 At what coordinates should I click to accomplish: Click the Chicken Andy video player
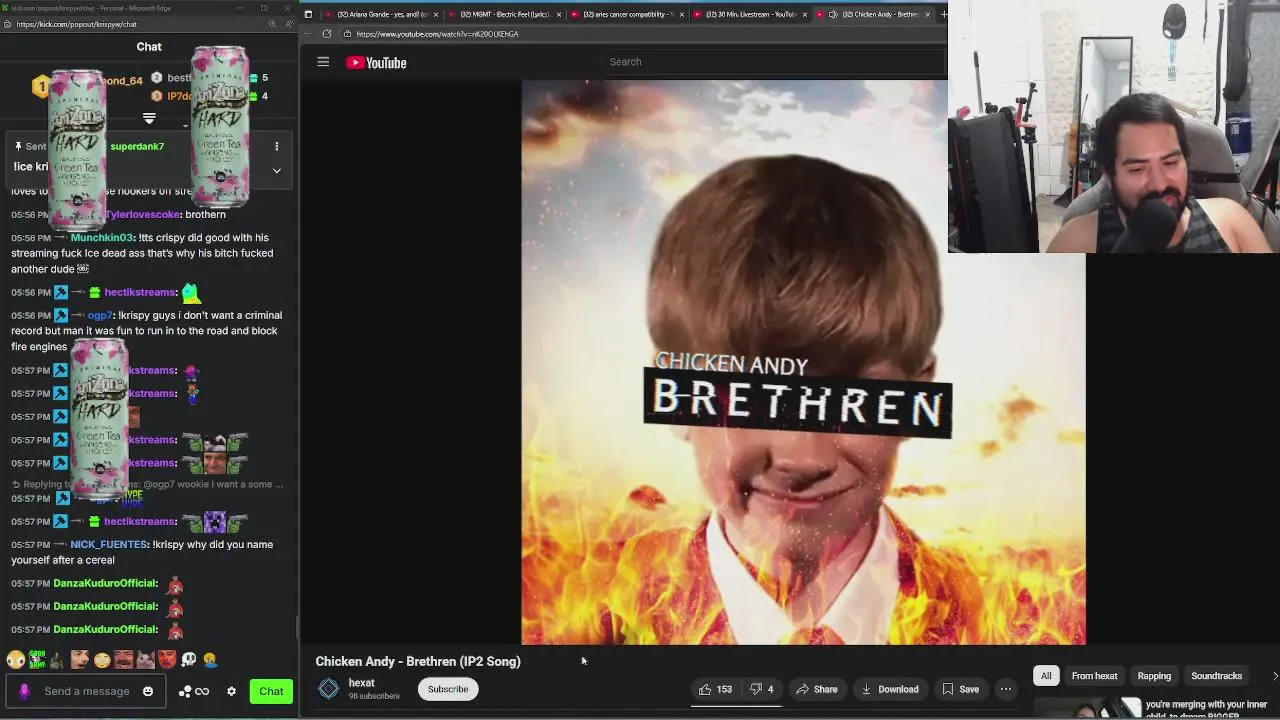[803, 363]
